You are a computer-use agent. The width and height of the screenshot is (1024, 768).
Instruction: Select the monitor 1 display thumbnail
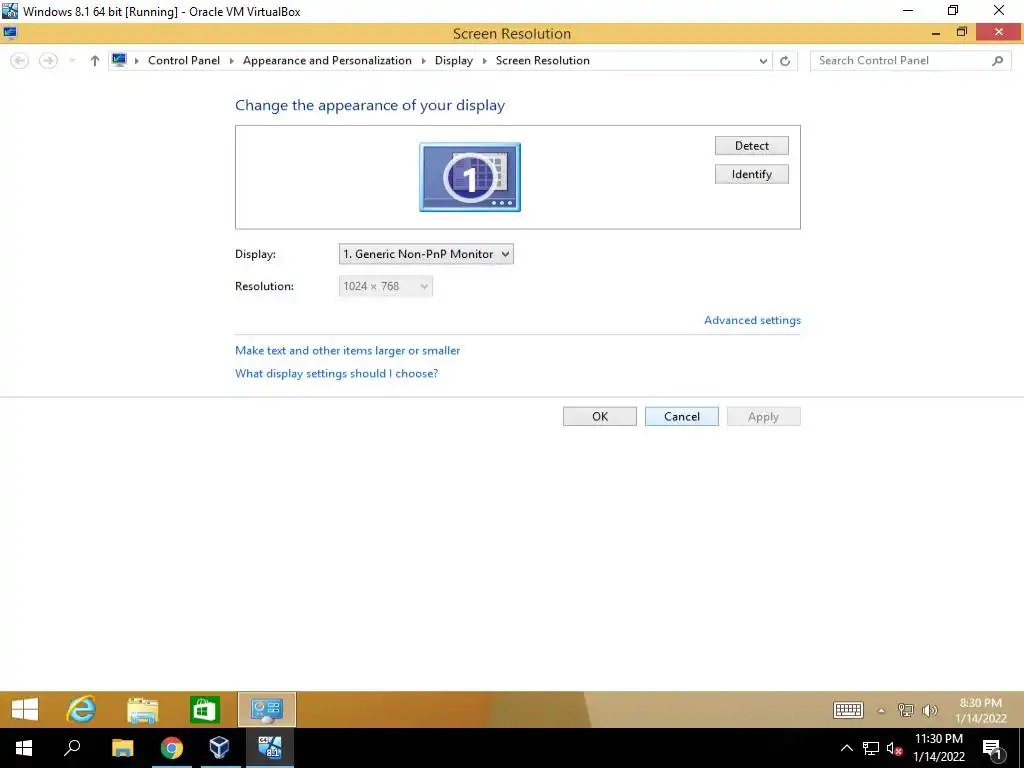(x=470, y=177)
